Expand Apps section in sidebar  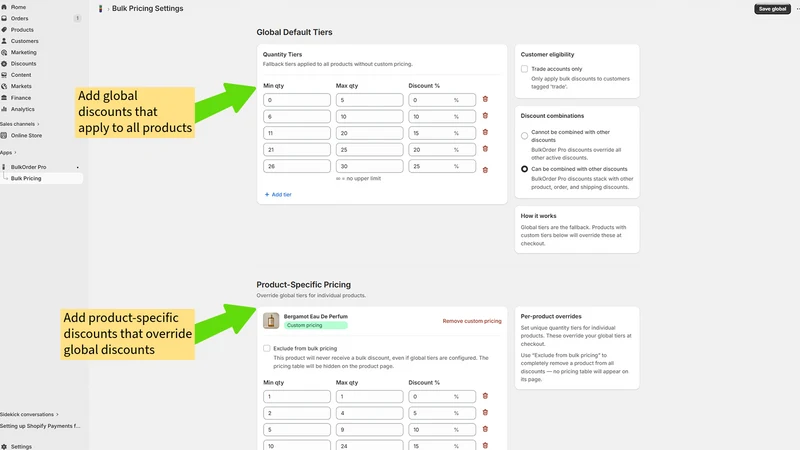pyautogui.click(x=8, y=153)
